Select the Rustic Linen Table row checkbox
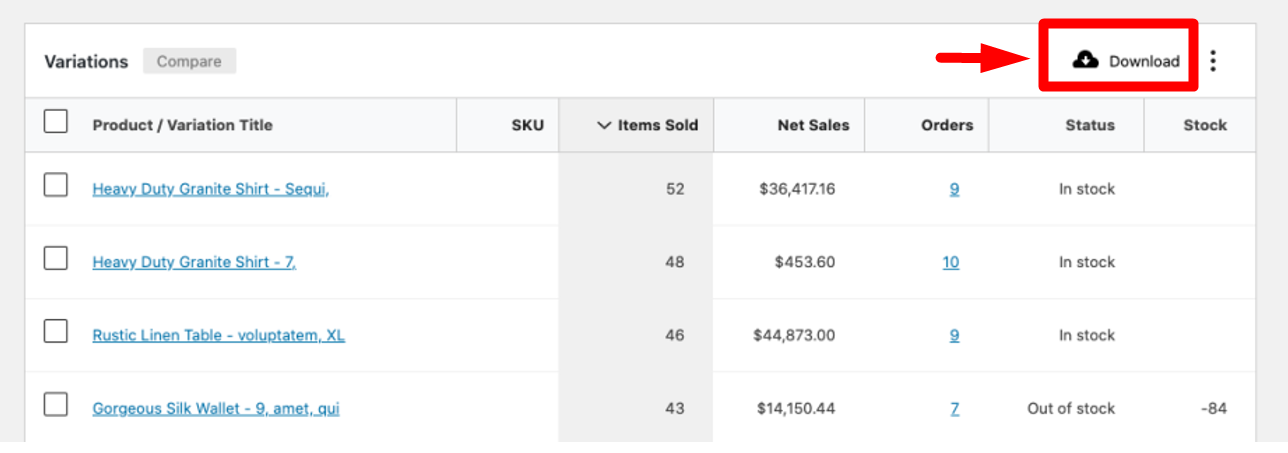This screenshot has height=453, width=1288. pos(56,331)
